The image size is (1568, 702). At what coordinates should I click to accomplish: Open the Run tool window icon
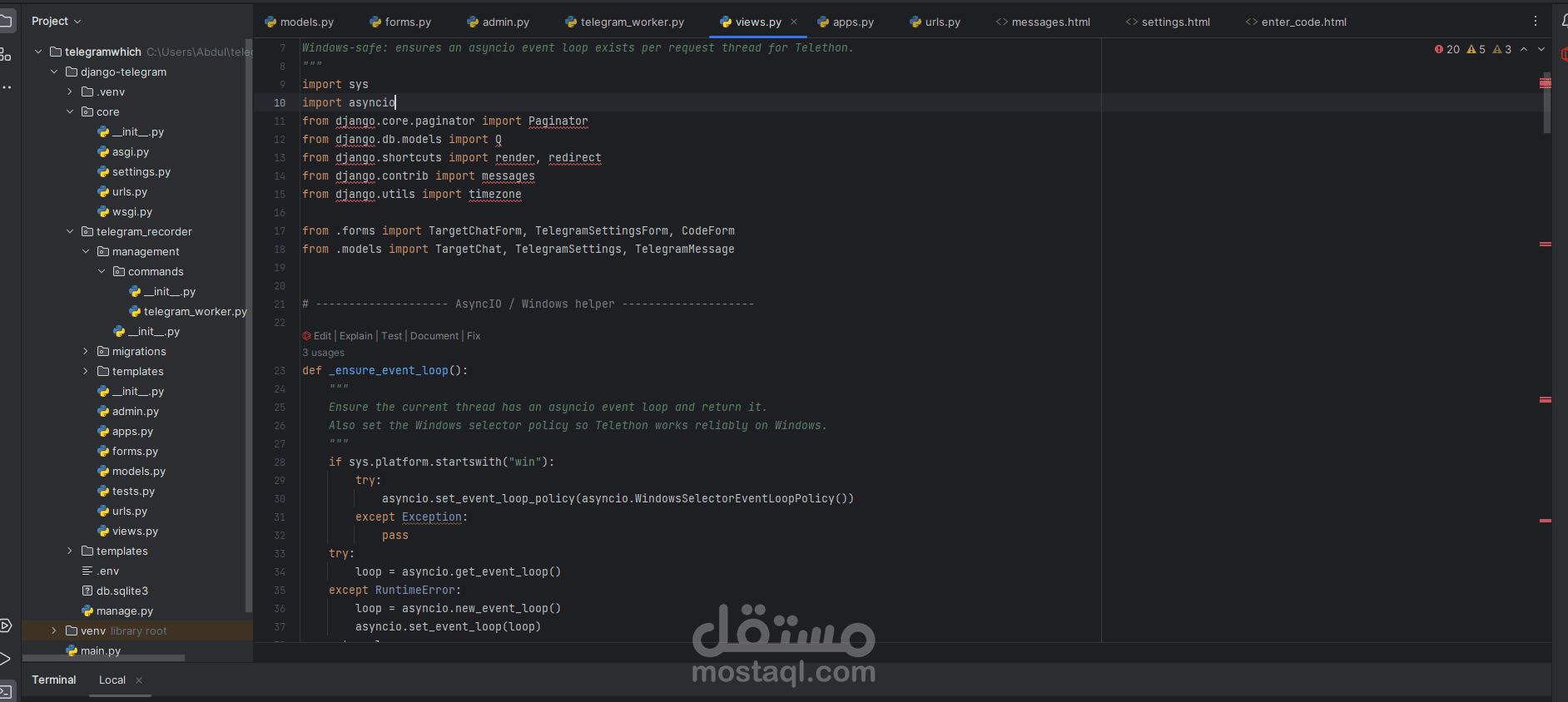tap(5, 659)
